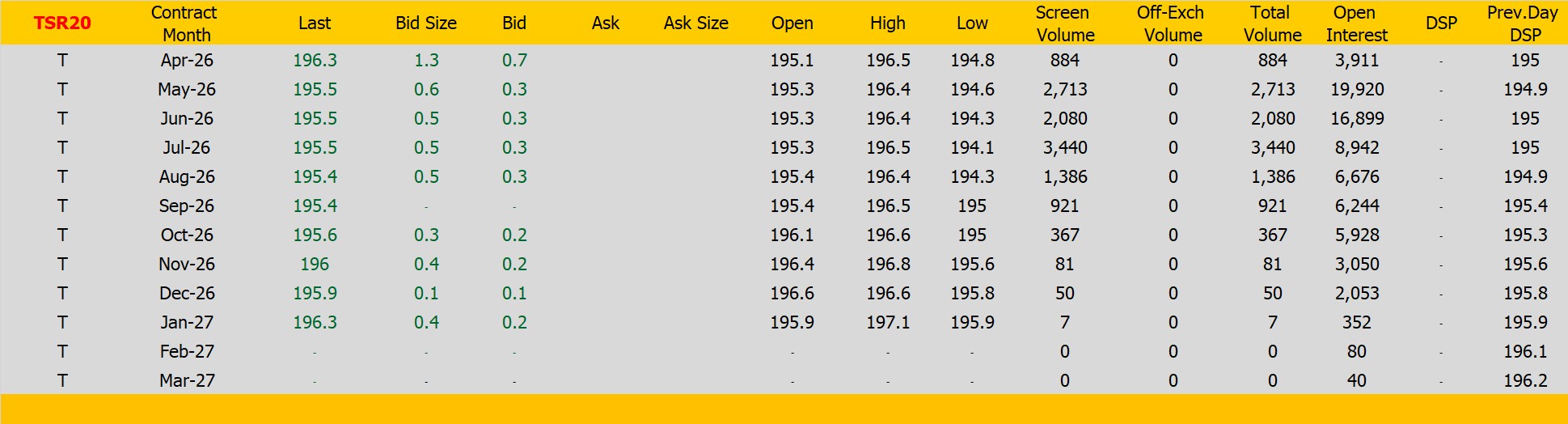Select the Nov-26 contract month cell

tap(187, 265)
